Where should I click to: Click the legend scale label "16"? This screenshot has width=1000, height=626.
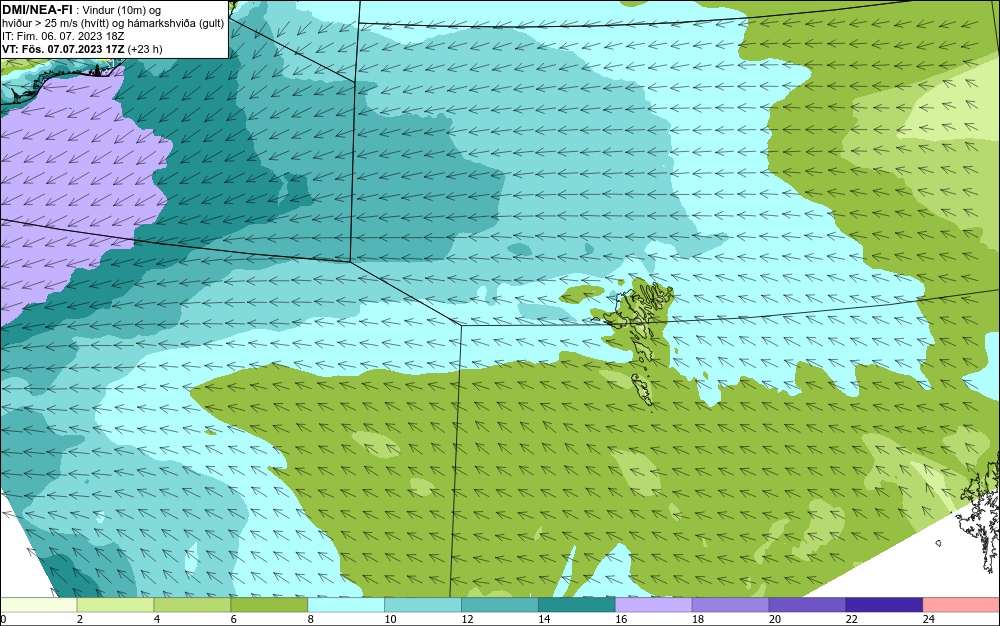(x=621, y=619)
